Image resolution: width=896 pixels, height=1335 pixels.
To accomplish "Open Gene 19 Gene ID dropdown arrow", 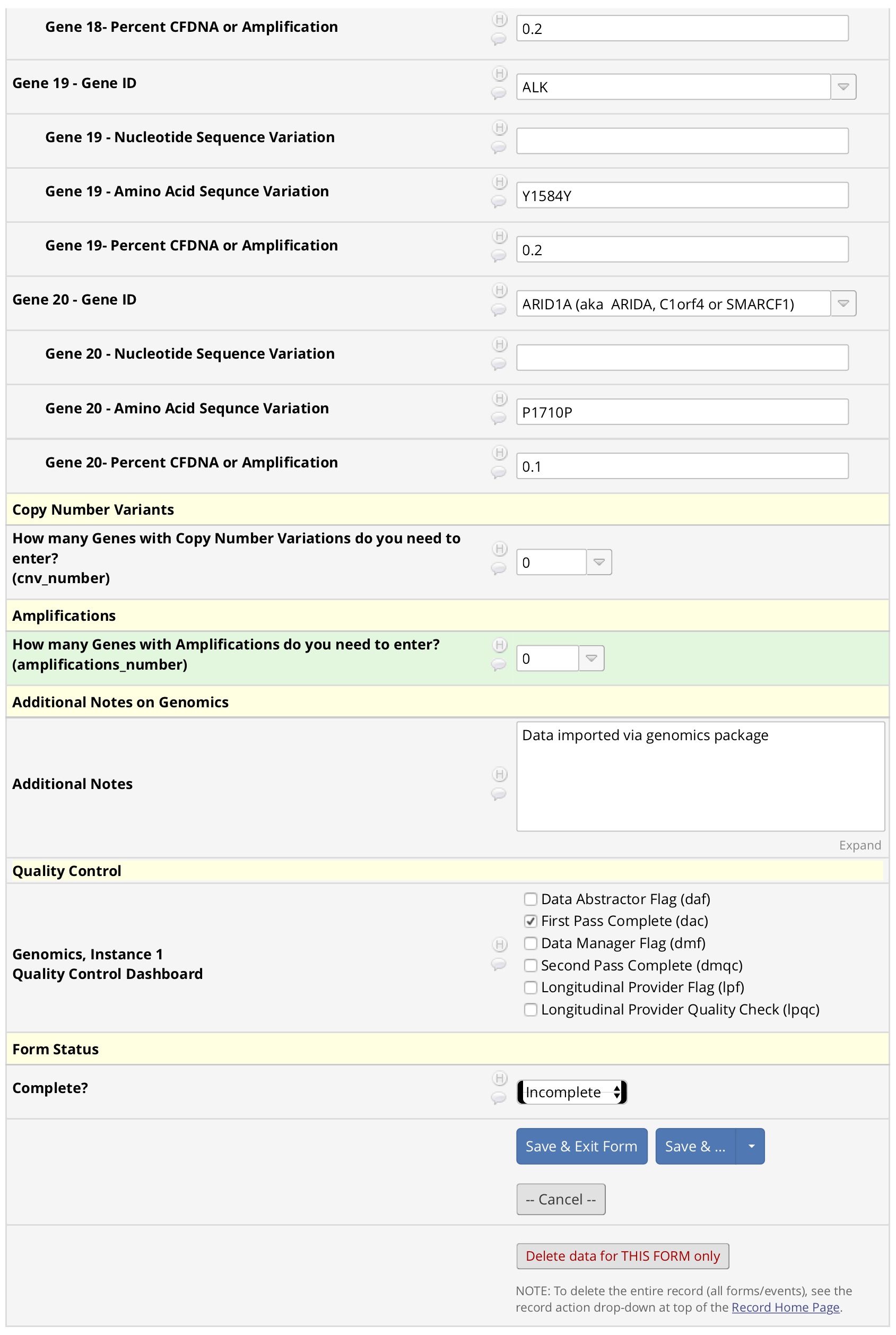I will (843, 87).
